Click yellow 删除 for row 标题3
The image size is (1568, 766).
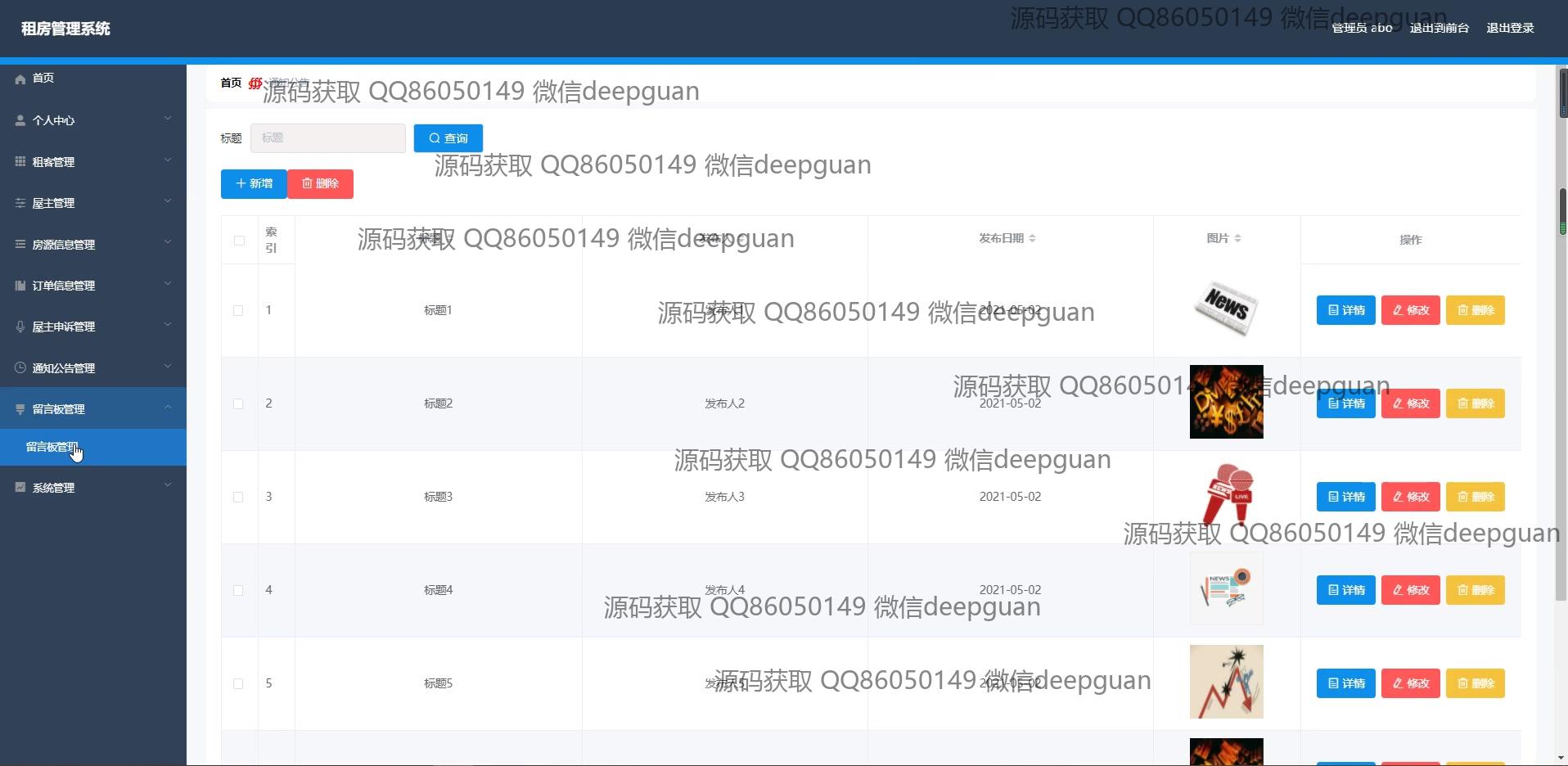[x=1476, y=497]
